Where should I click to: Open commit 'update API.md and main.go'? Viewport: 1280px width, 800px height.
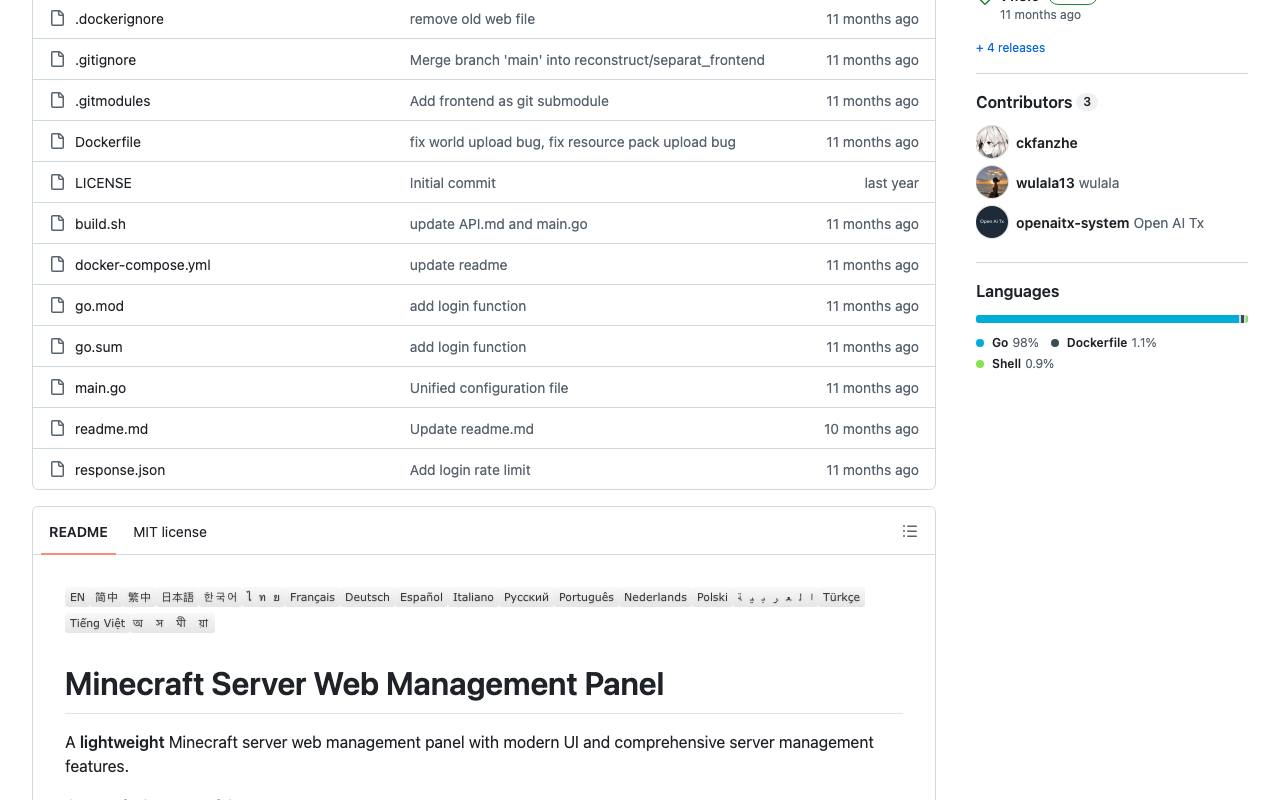coord(499,224)
